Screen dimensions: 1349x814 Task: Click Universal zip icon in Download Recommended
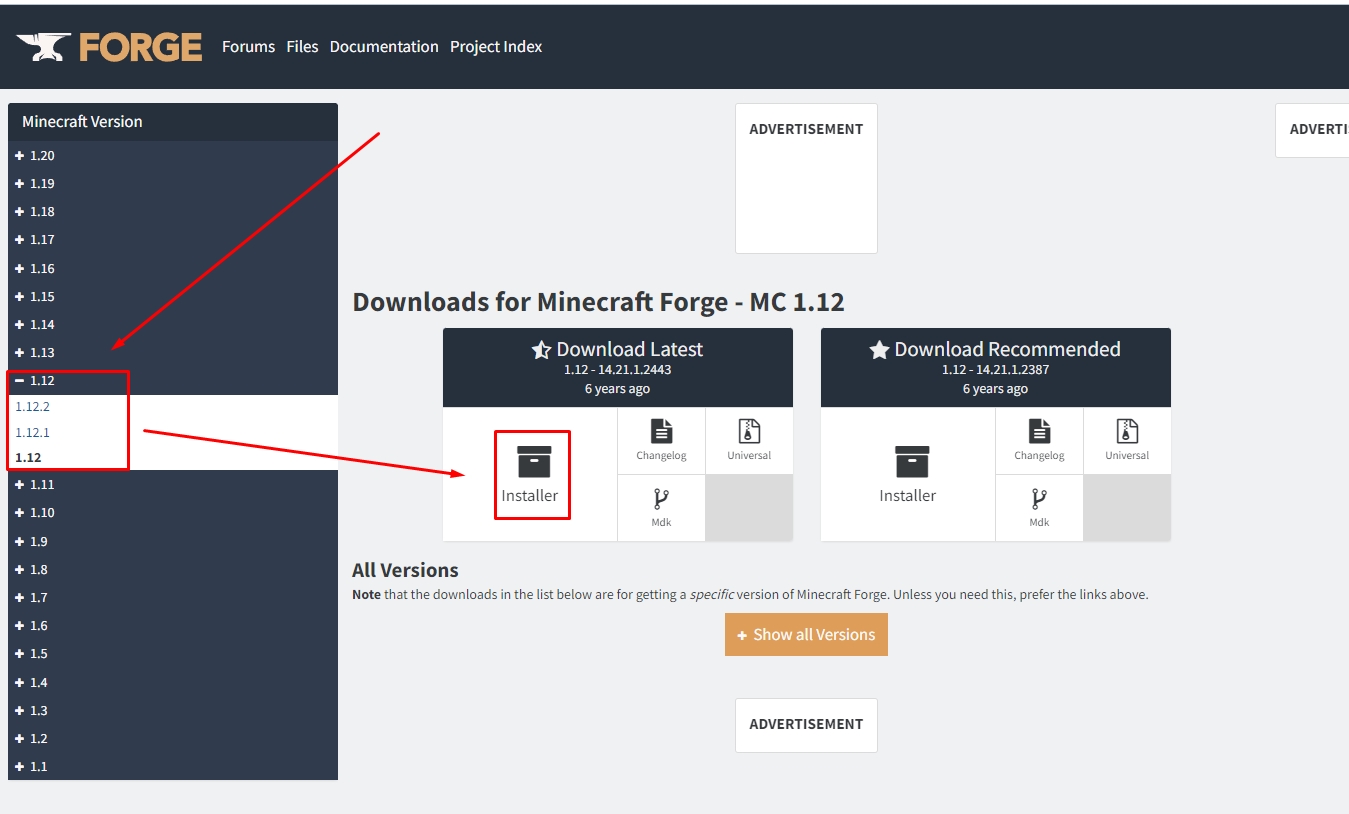coord(1127,431)
